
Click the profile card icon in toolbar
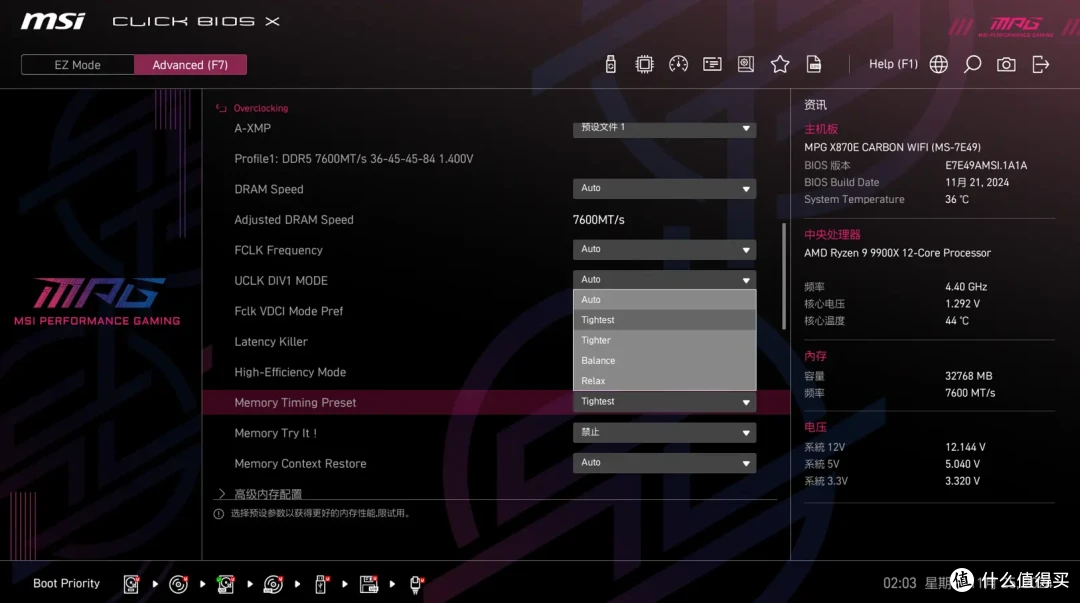pyautogui.click(x=712, y=64)
